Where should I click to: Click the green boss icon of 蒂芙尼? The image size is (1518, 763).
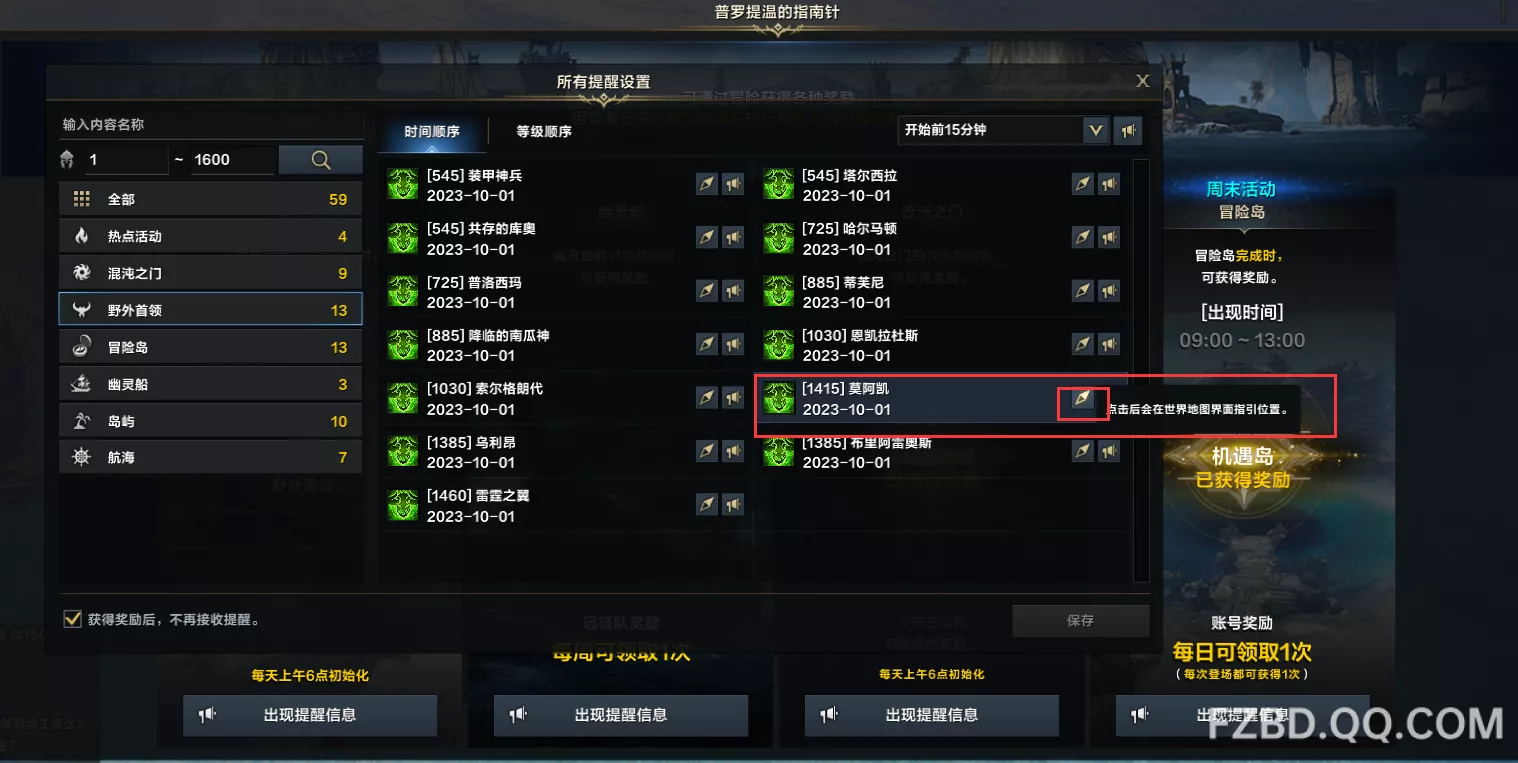pos(778,291)
